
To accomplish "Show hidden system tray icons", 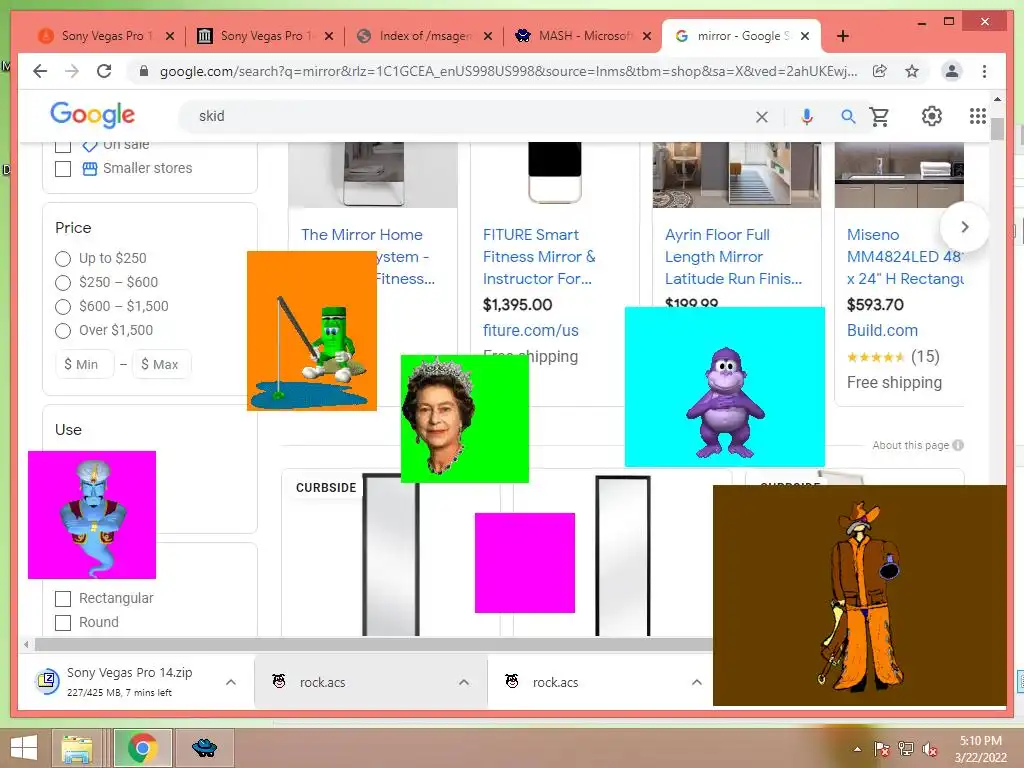I will (857, 749).
